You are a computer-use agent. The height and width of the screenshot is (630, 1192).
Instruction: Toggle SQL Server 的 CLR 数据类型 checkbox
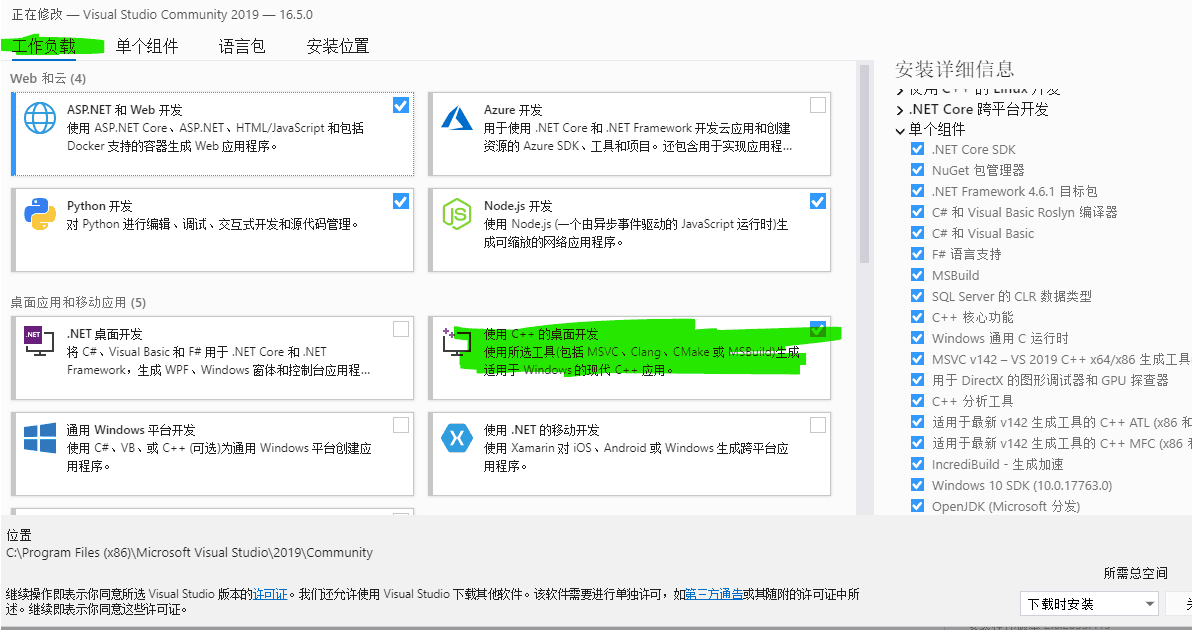click(918, 296)
